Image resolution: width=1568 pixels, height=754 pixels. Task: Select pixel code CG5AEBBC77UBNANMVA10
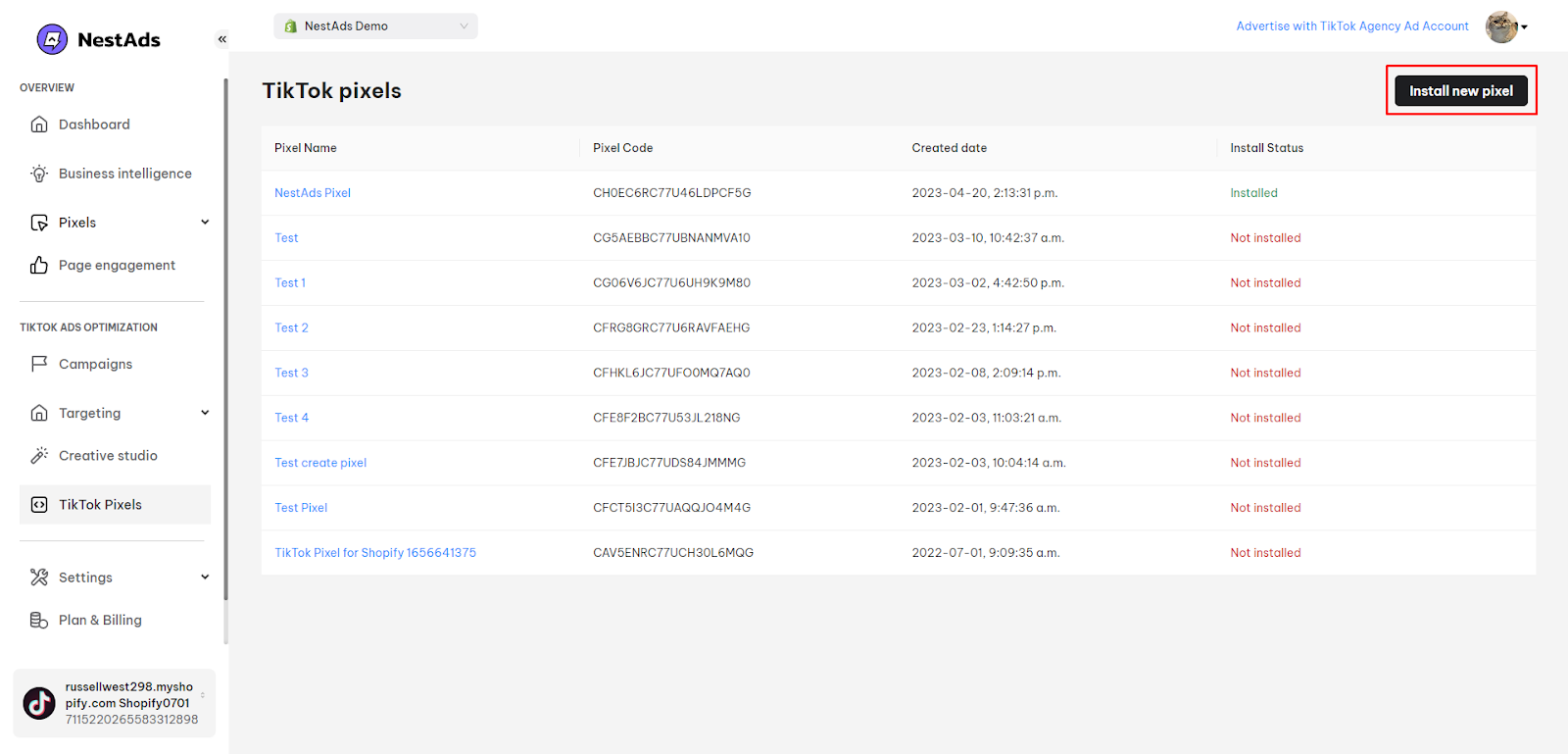point(671,238)
